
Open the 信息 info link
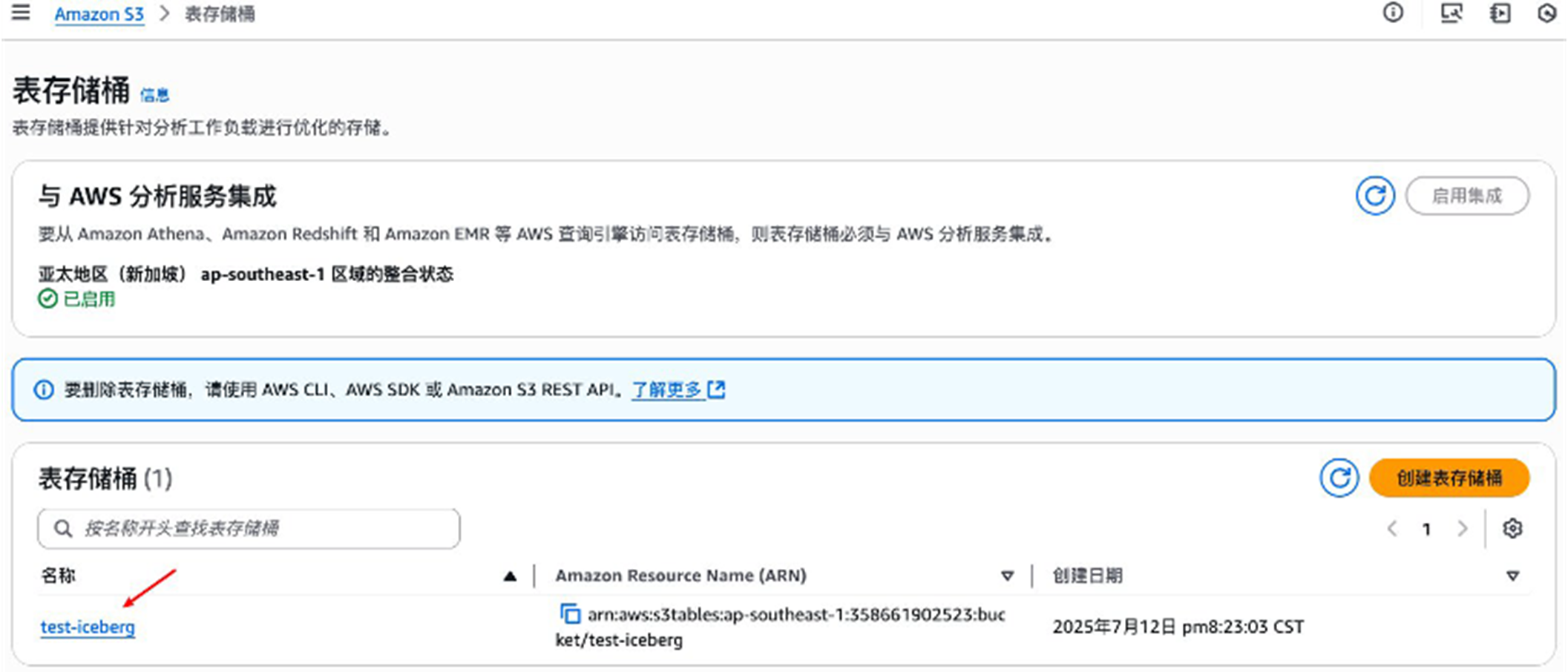154,95
